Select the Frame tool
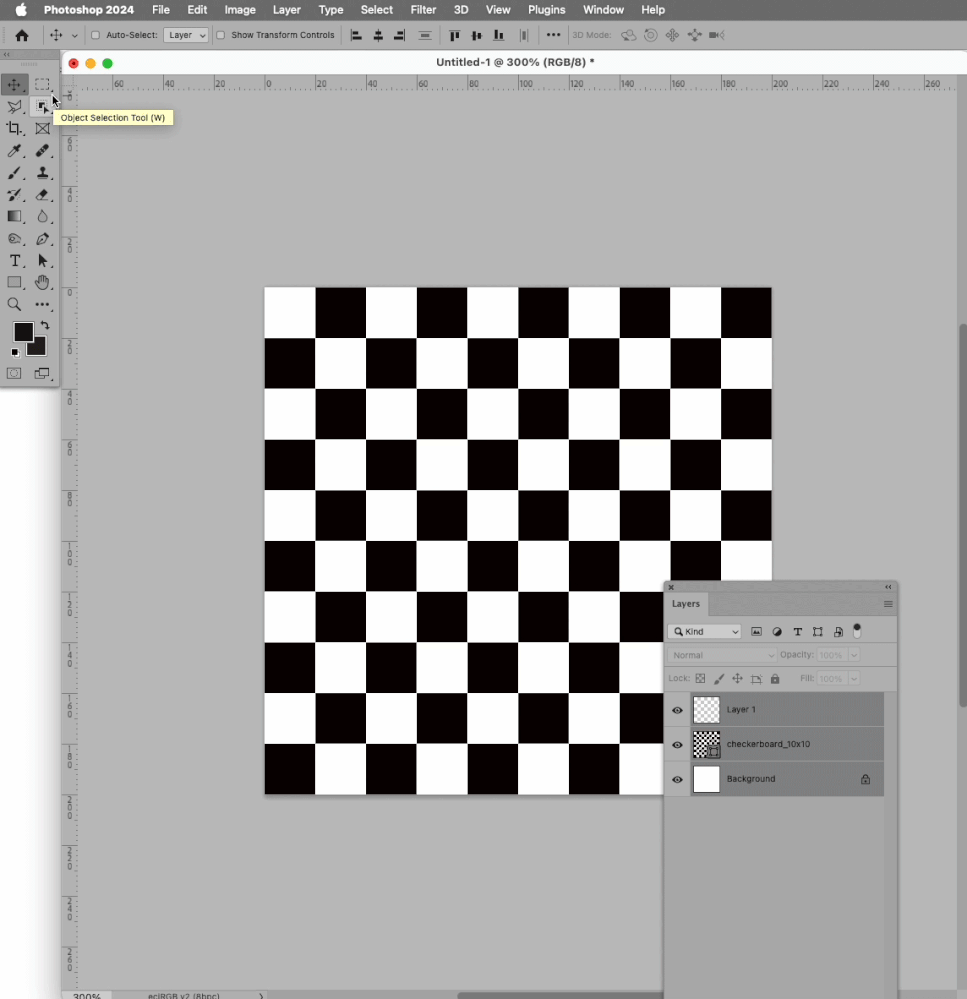 pyautogui.click(x=42, y=129)
